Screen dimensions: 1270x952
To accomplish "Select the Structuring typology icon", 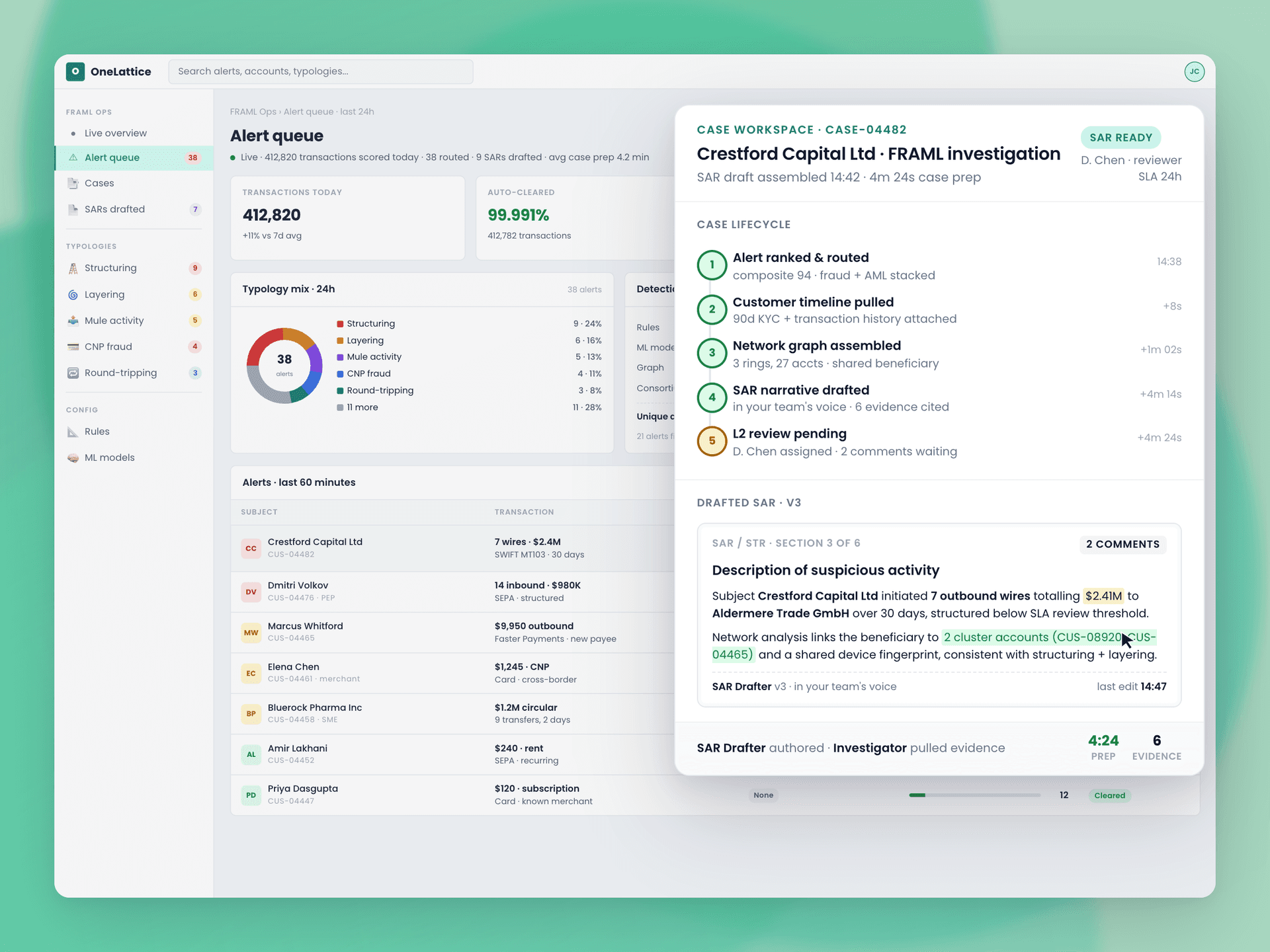I will pyautogui.click(x=73, y=268).
